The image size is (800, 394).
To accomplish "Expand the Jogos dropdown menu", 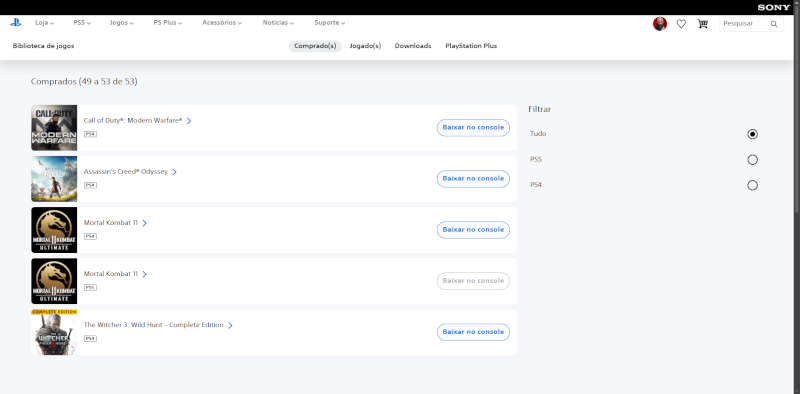I will pyautogui.click(x=121, y=23).
